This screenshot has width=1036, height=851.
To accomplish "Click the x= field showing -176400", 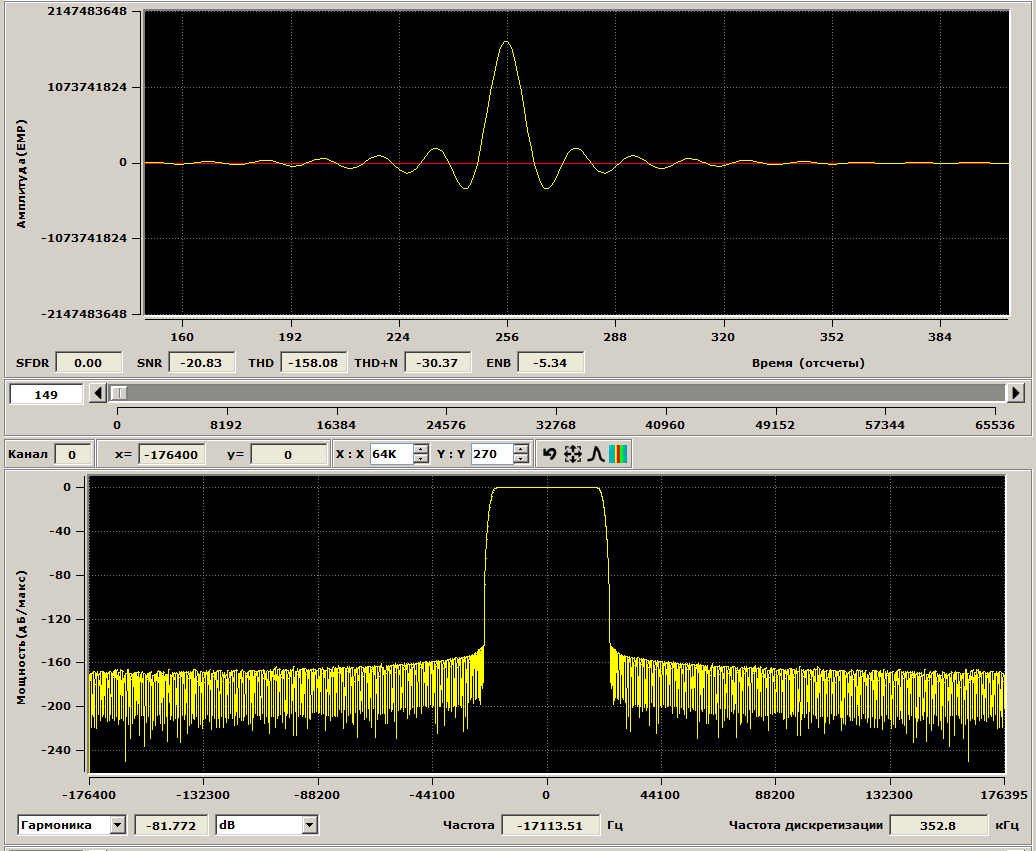I will [172, 455].
